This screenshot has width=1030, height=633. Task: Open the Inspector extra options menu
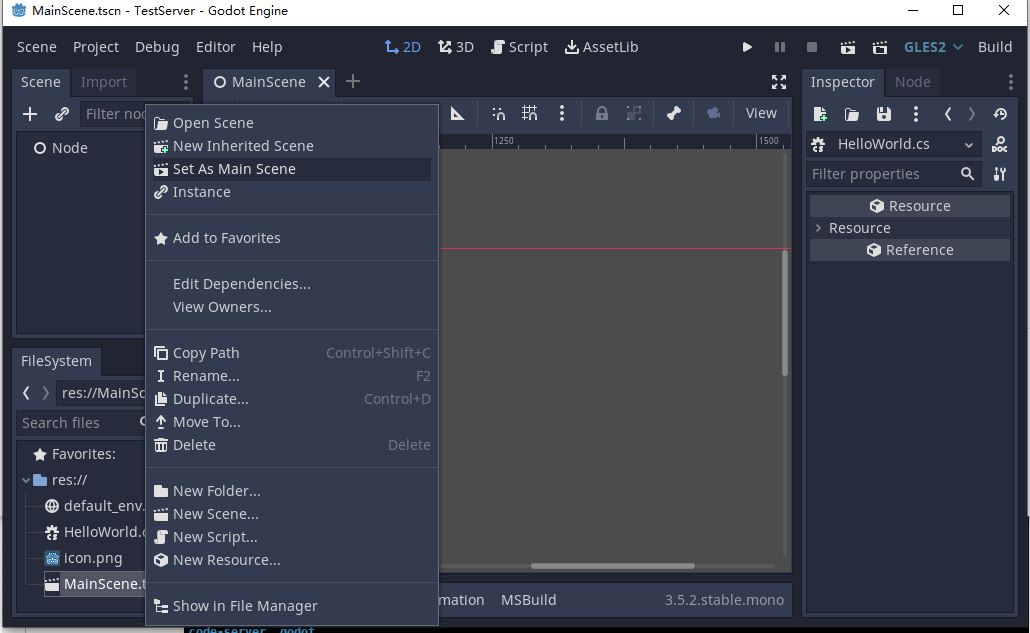[x=916, y=114]
